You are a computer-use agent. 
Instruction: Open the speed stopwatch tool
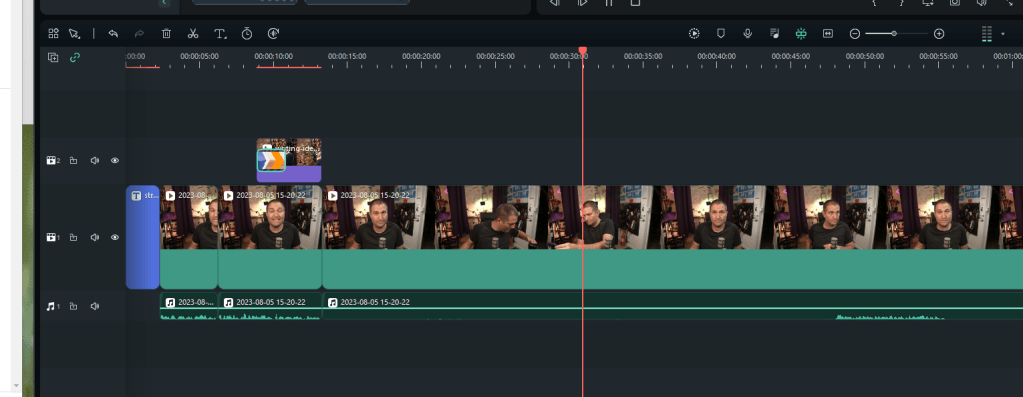[x=247, y=33]
